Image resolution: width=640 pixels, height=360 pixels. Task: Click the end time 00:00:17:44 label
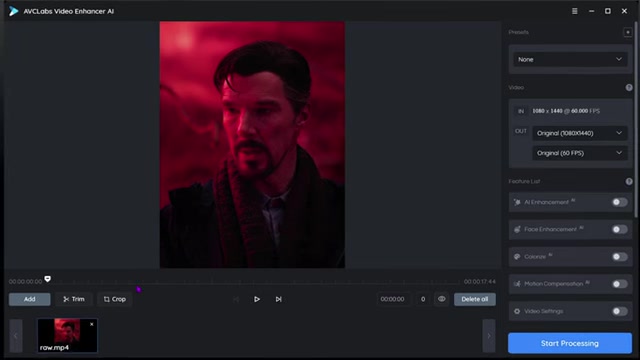(480, 282)
